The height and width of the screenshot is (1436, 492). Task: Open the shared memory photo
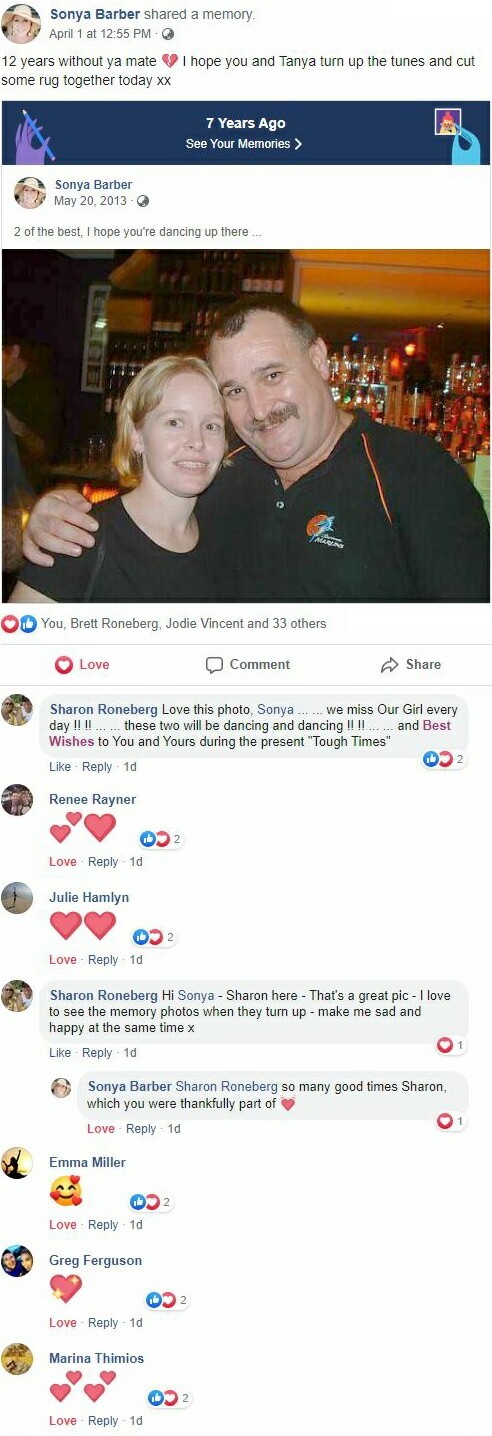coord(246,425)
